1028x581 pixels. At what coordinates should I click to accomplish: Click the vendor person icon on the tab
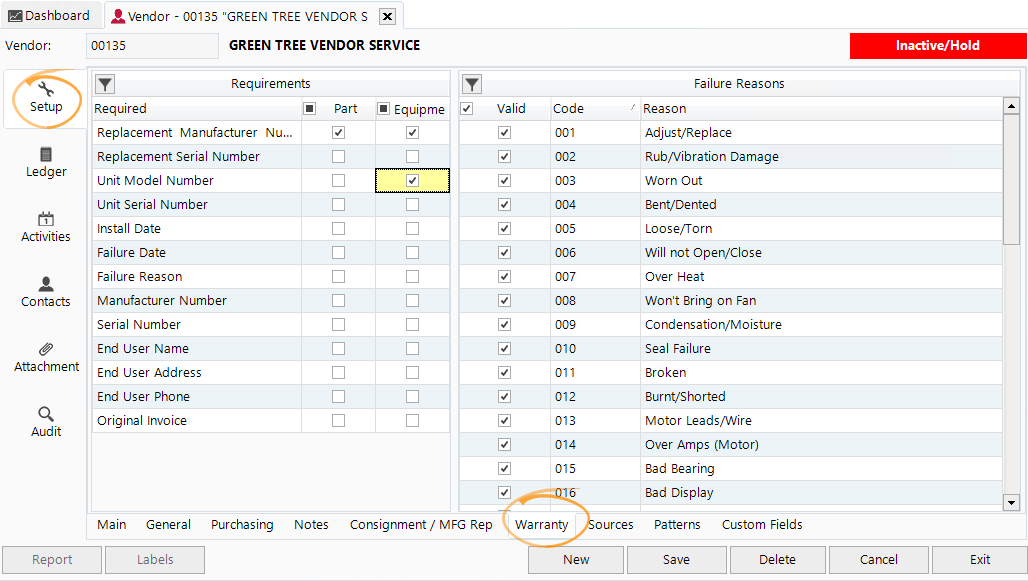[x=122, y=16]
